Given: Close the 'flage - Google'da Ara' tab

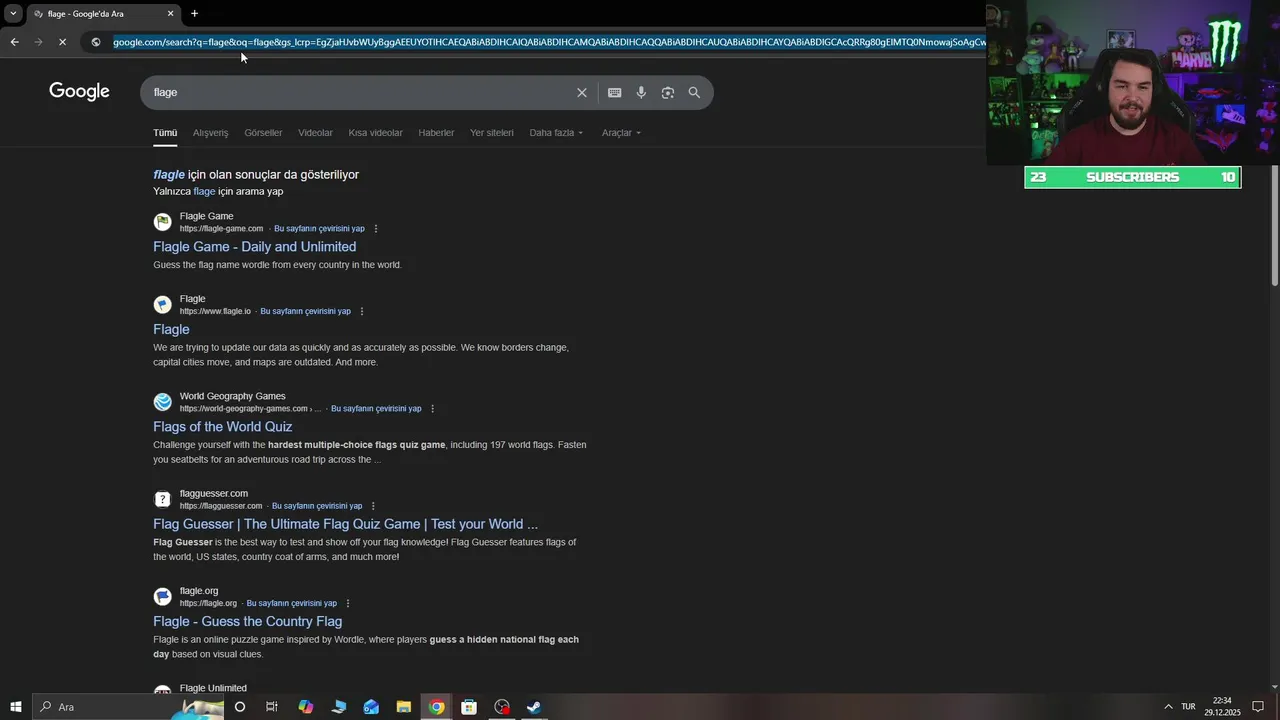Looking at the screenshot, I should click(170, 14).
